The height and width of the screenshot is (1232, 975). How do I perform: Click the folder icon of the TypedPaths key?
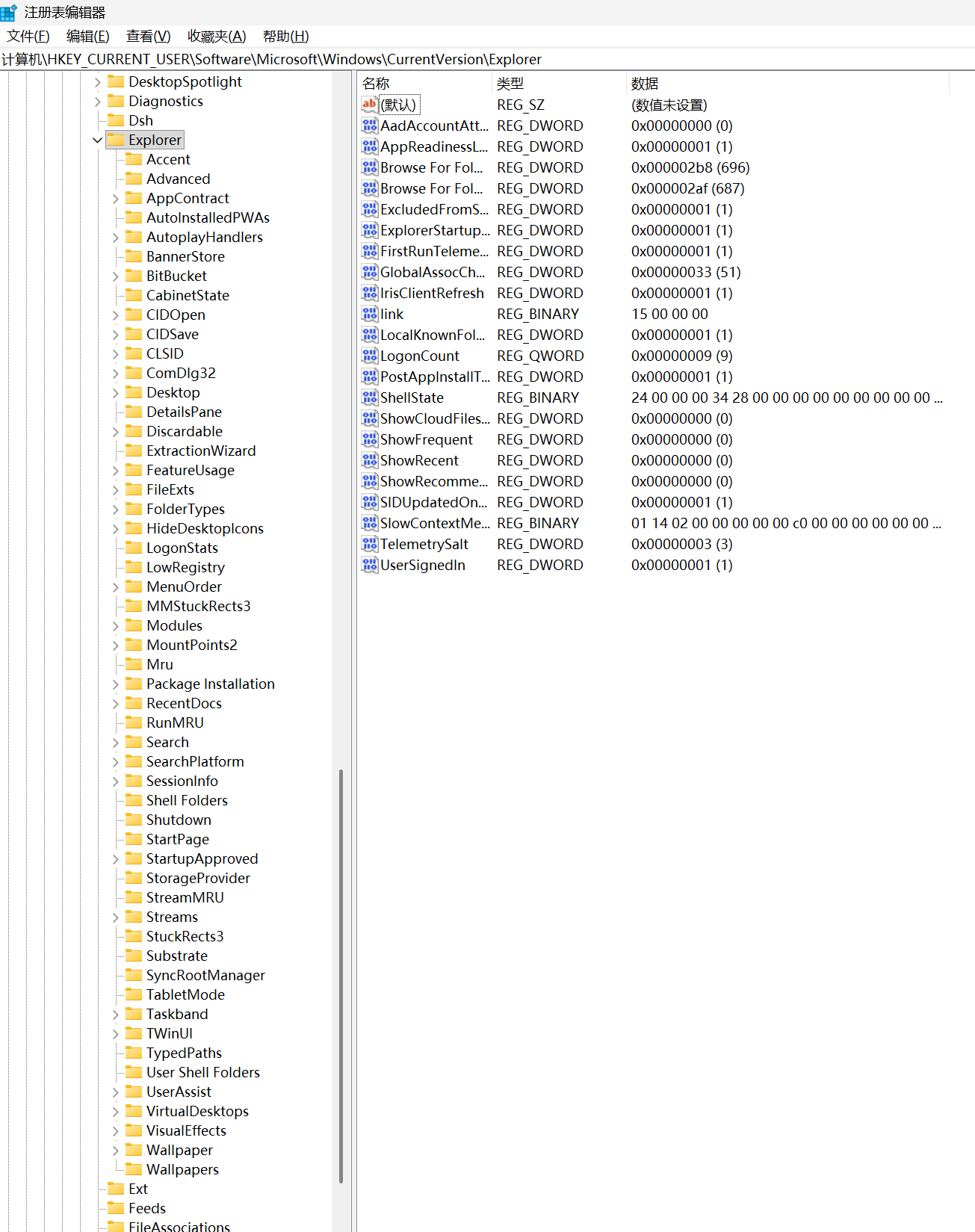coord(134,1053)
